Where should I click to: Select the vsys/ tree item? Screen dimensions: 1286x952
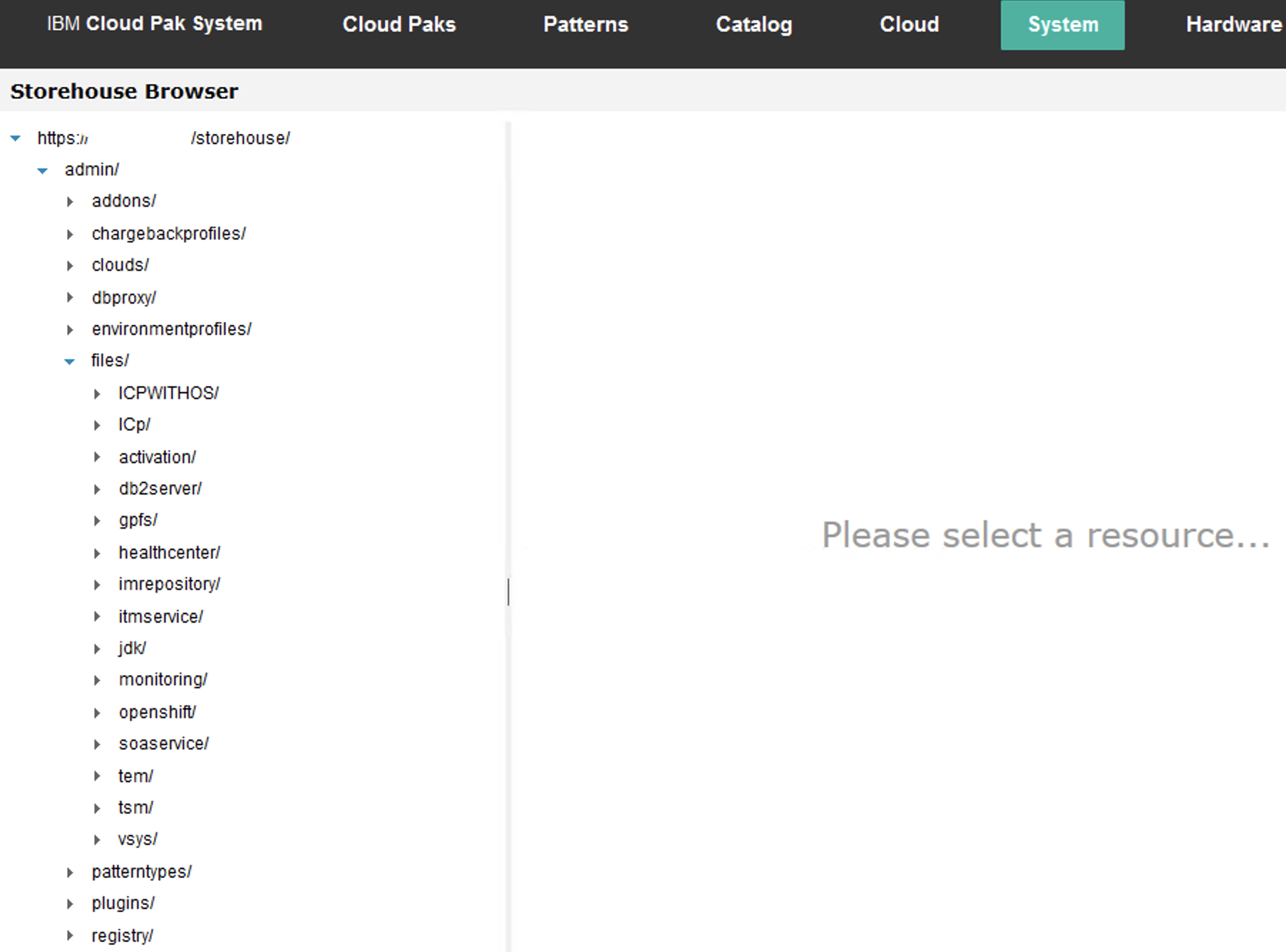click(138, 839)
